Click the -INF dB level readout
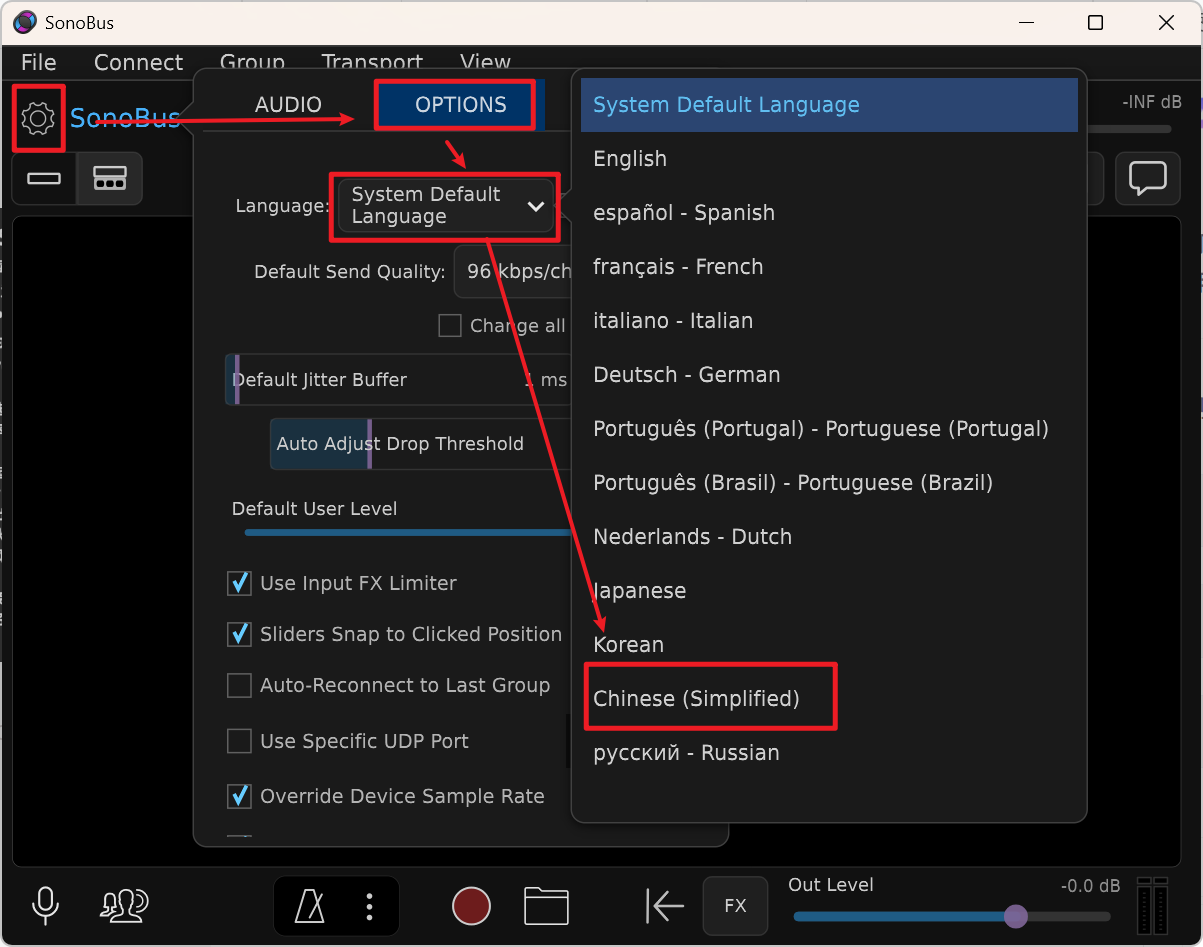This screenshot has width=1203, height=947. [1152, 102]
